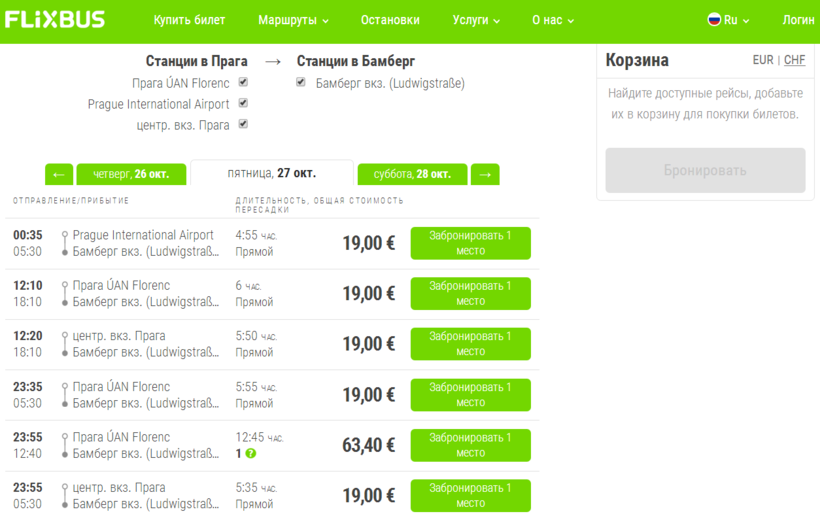Click the 5:55 час. duration text

256,387
